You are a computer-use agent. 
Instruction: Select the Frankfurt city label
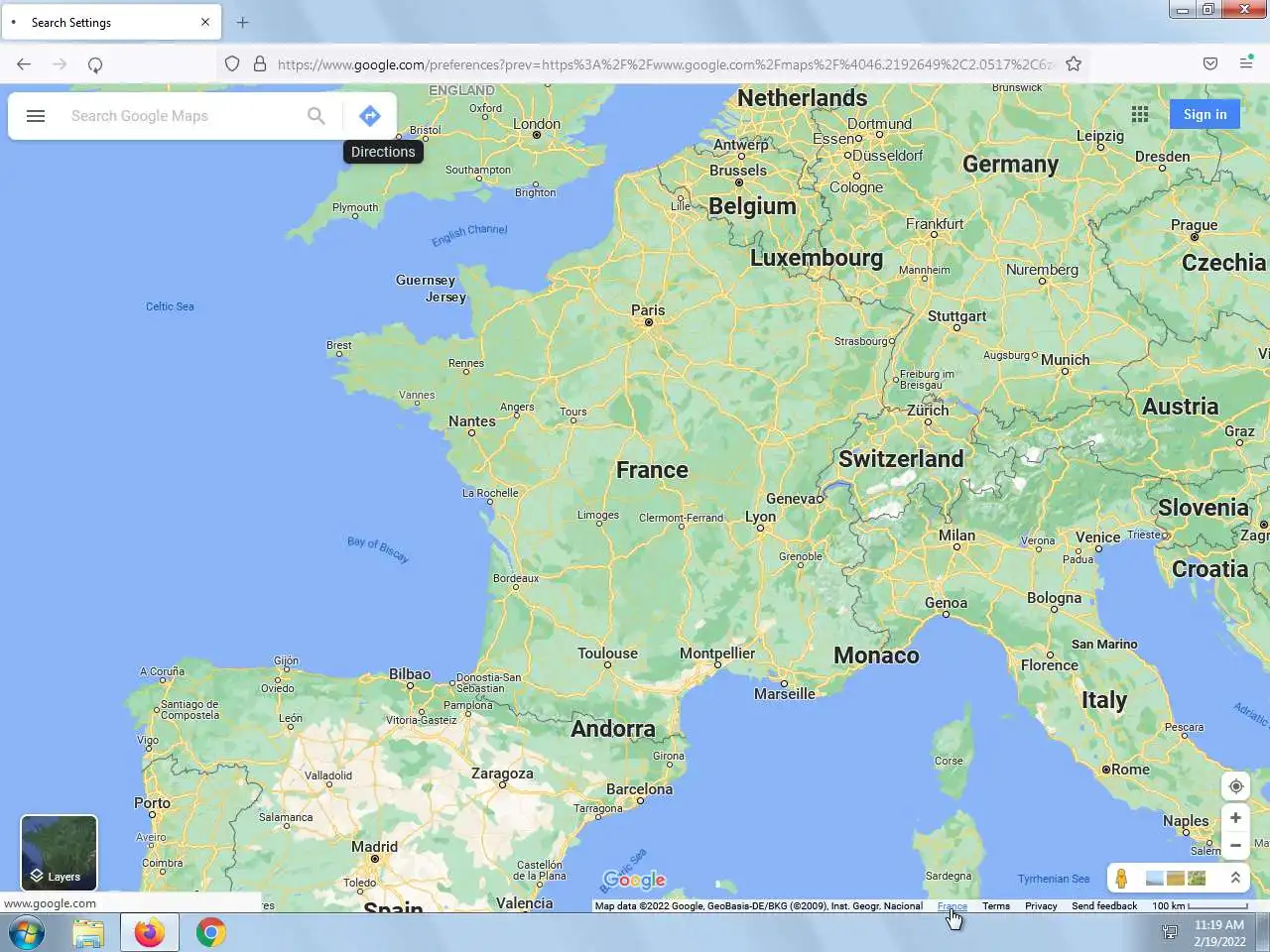tap(935, 224)
